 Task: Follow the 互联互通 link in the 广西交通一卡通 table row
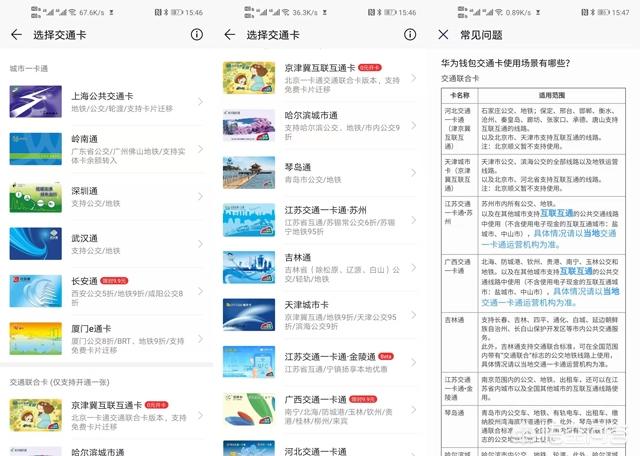(x=576, y=271)
